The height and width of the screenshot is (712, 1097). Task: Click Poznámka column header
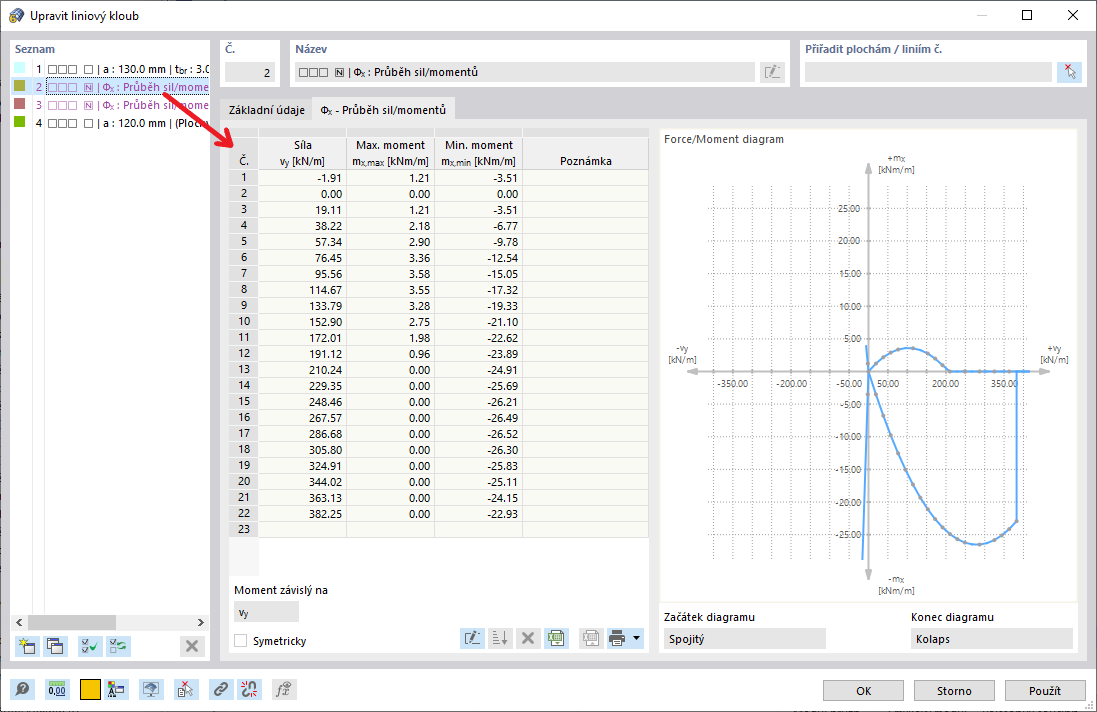pos(586,153)
